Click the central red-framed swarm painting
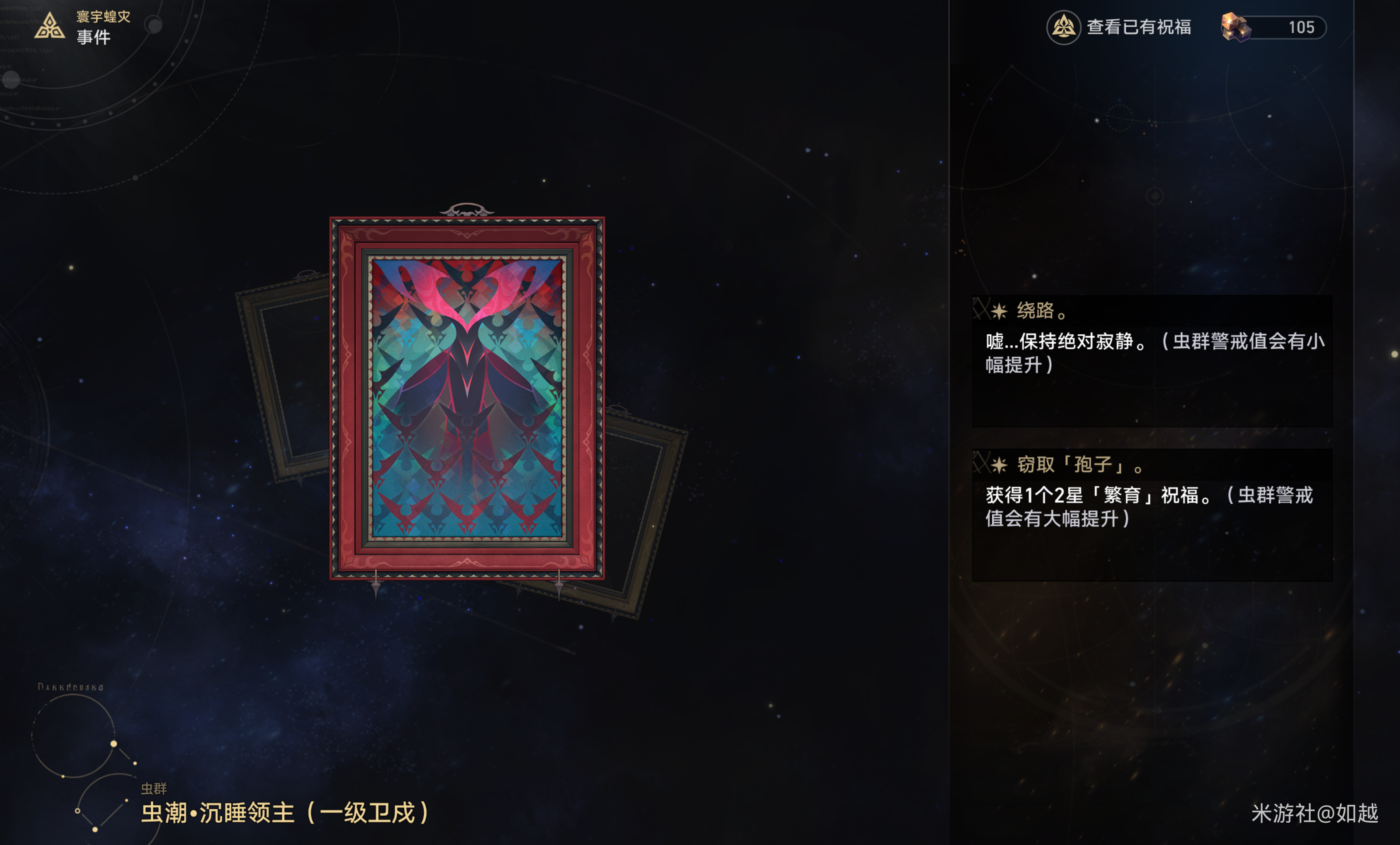The width and height of the screenshot is (1400, 845). (467, 398)
